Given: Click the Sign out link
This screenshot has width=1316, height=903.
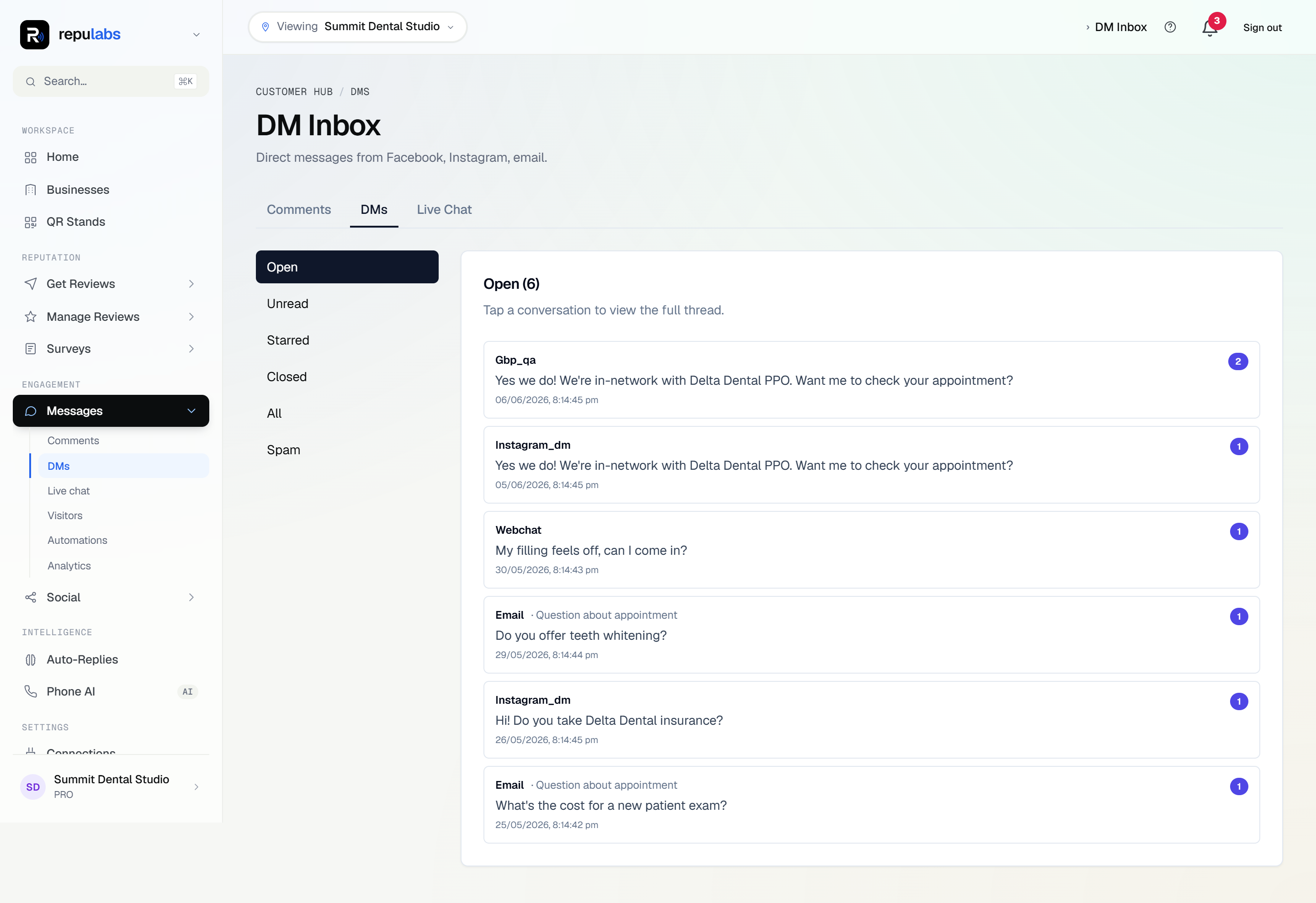Looking at the screenshot, I should point(1262,27).
